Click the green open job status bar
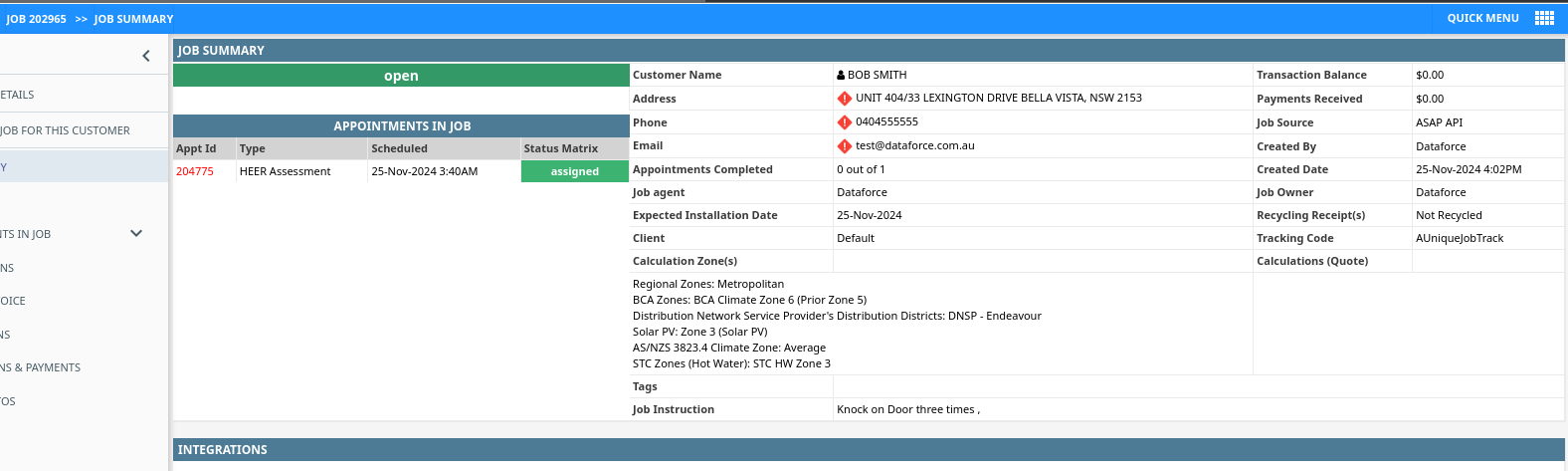 [401, 76]
